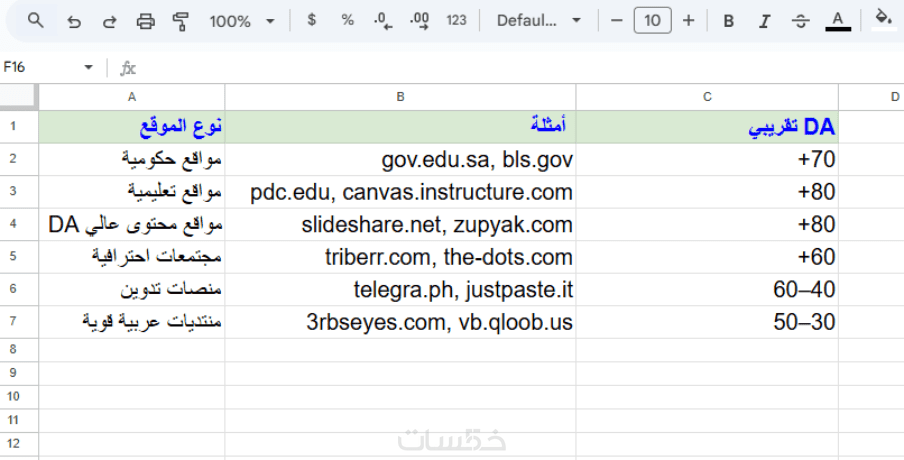Format as percent
904x460 pixels.
[347, 21]
